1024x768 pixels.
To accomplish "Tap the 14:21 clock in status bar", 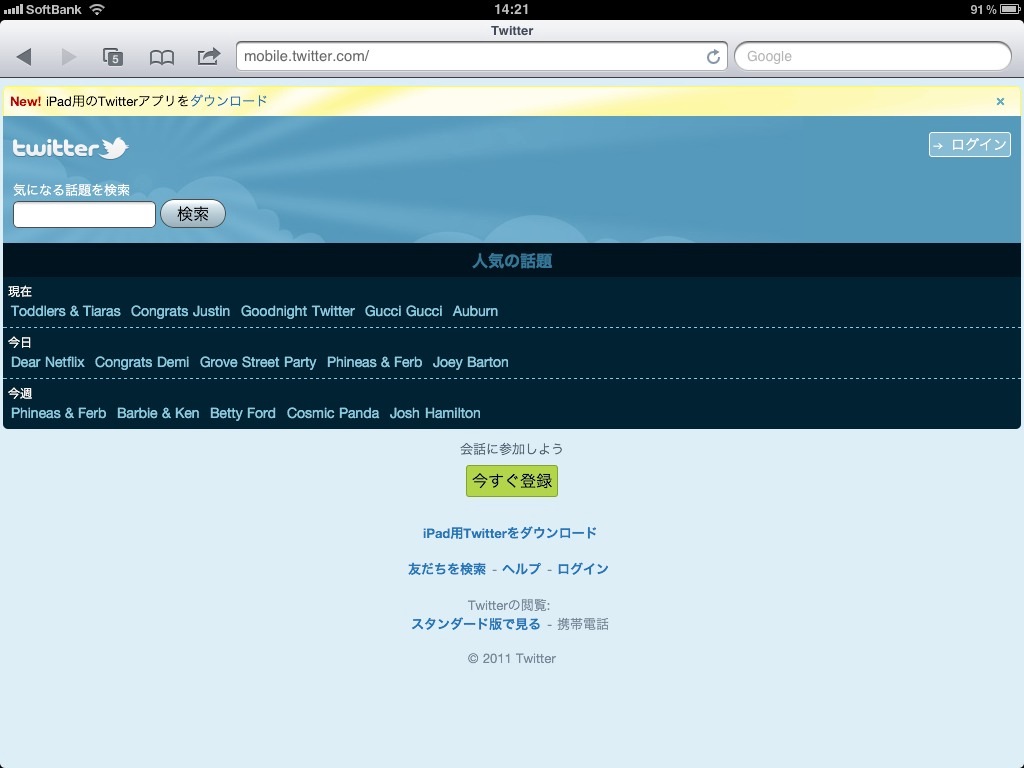I will 511,9.
